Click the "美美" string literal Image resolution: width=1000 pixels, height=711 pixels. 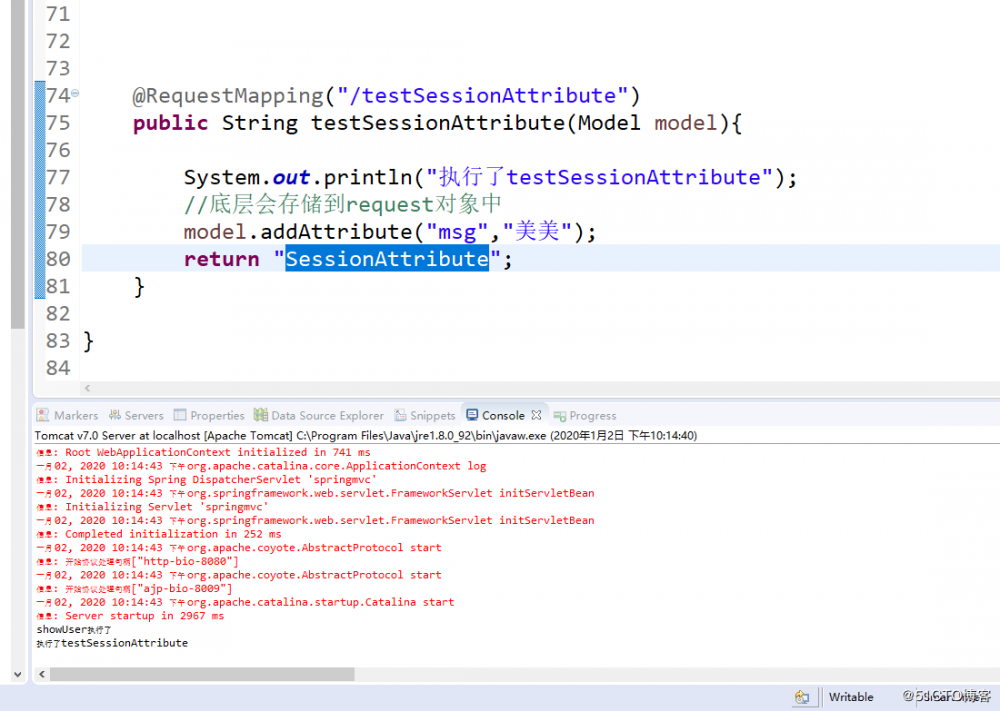[x=537, y=231]
